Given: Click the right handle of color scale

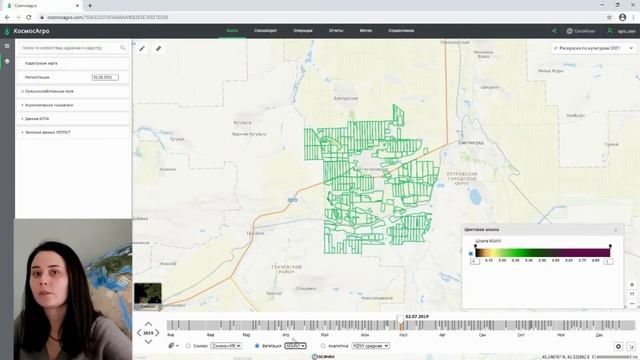Looking at the screenshot, I should tap(610, 246).
